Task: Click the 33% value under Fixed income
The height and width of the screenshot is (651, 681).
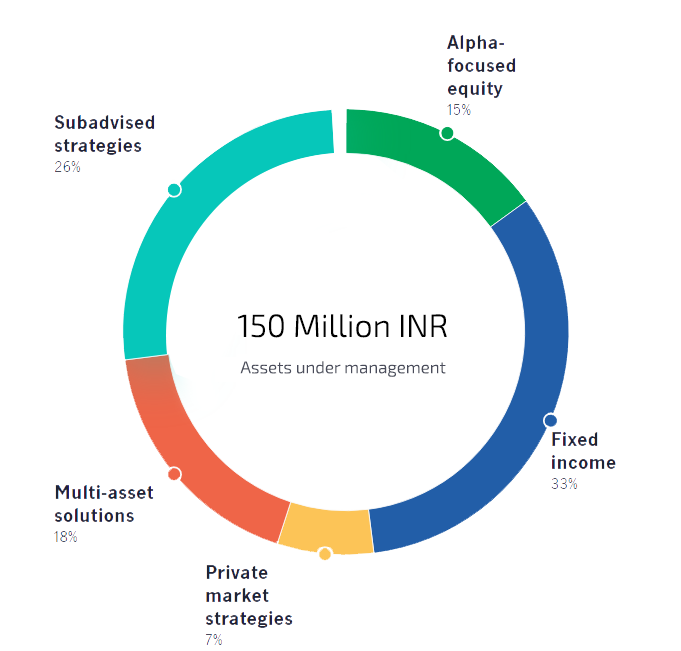Action: (563, 484)
